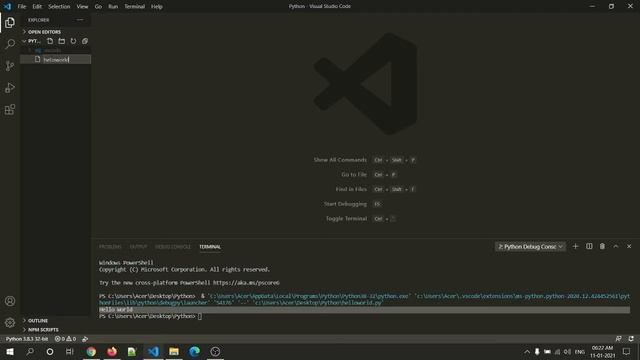Click the ENG language indicator
This screenshot has width=640, height=360.
tap(580, 352)
